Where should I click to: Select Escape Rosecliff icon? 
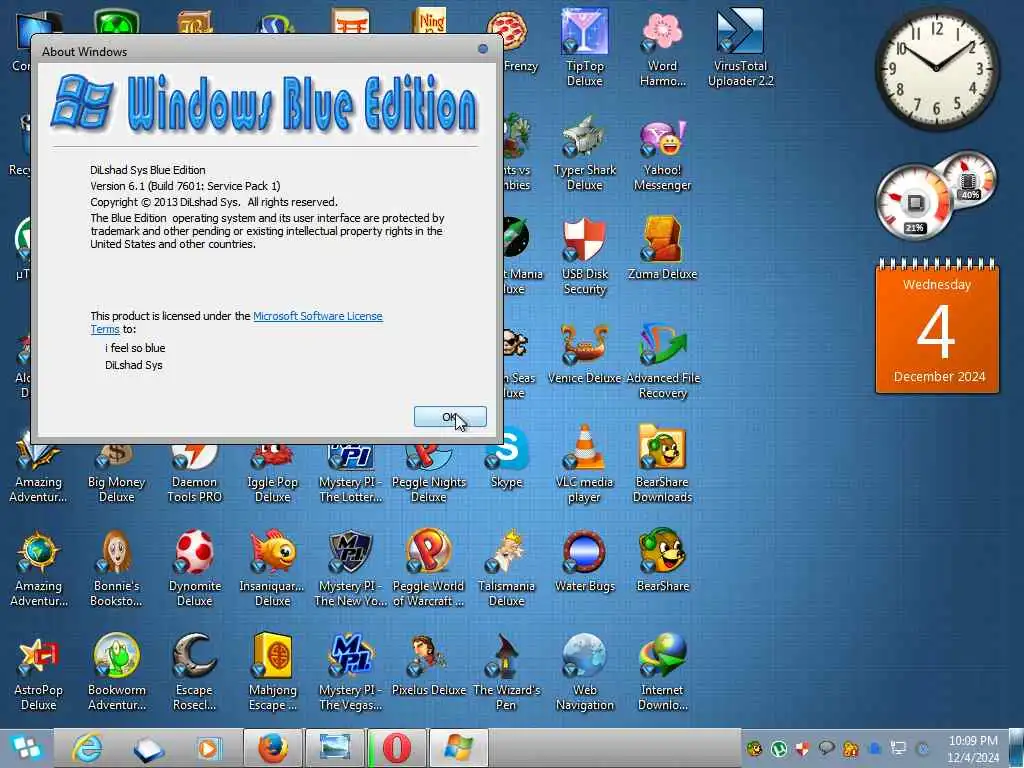195,672
